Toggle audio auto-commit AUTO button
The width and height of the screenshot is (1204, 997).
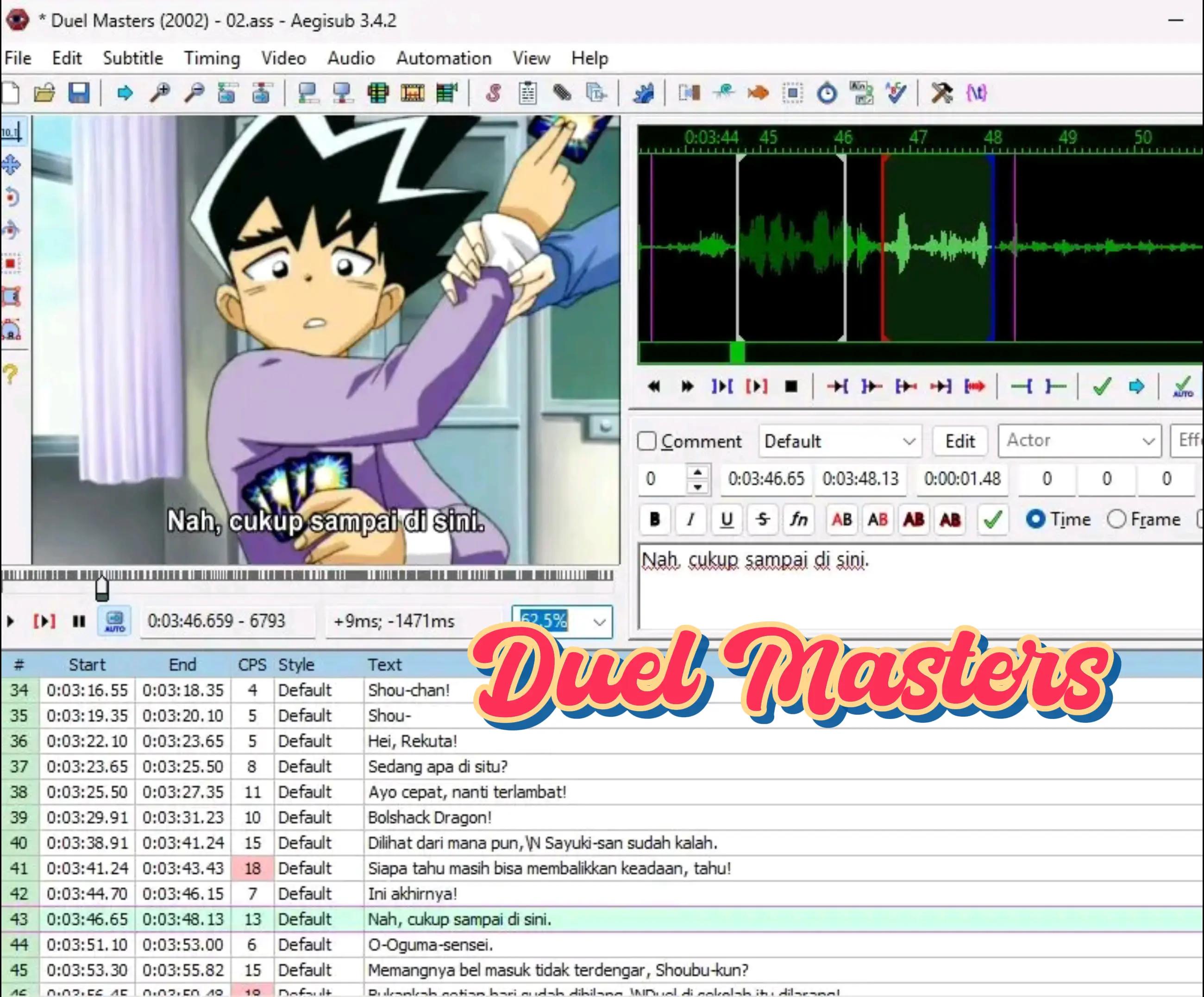click(x=1182, y=387)
